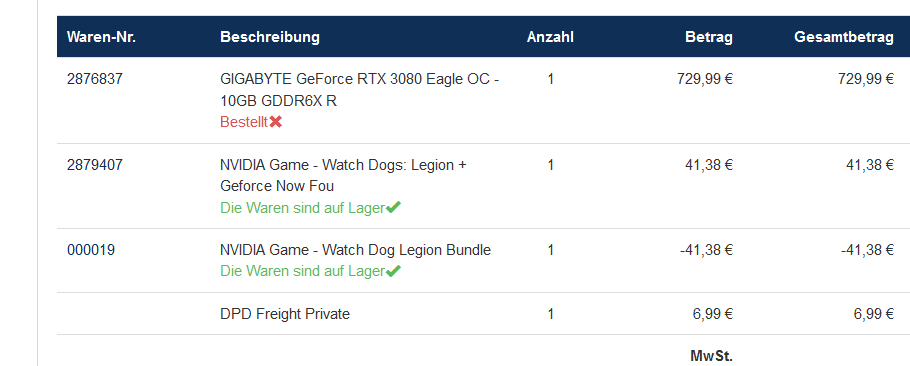The image size is (910, 366).
Task: Open NVIDIA Game - Watch Dog Legion Bundle item
Action: click(x=355, y=250)
